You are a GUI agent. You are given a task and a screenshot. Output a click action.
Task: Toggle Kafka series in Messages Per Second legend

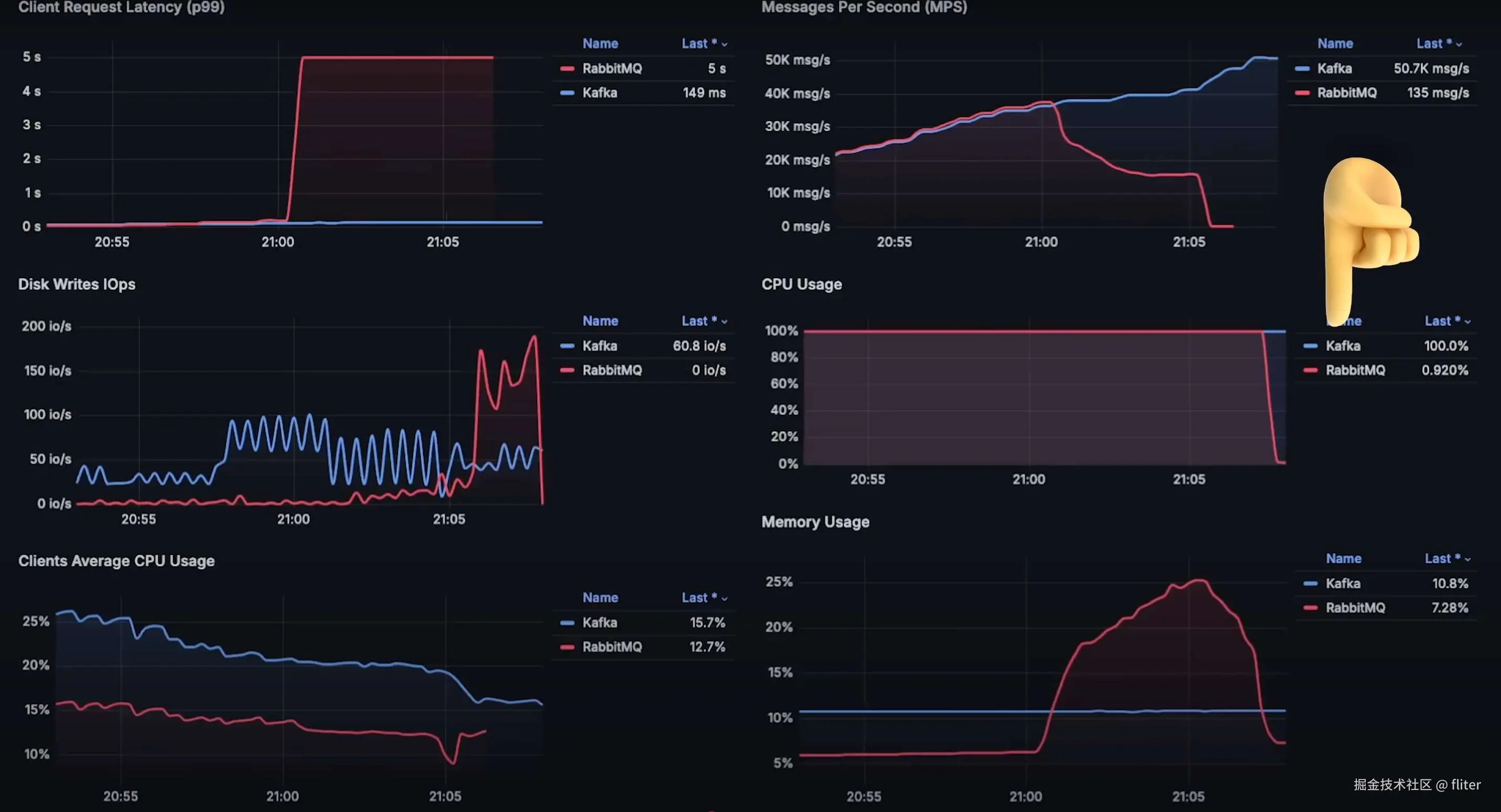pos(1334,69)
